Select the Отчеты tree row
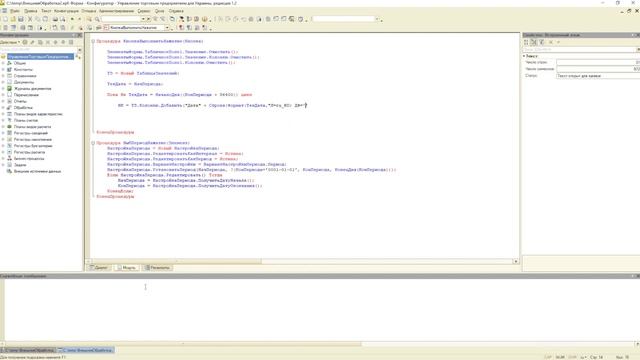Image resolution: width=640 pixels, height=360 pixels. (x=20, y=101)
